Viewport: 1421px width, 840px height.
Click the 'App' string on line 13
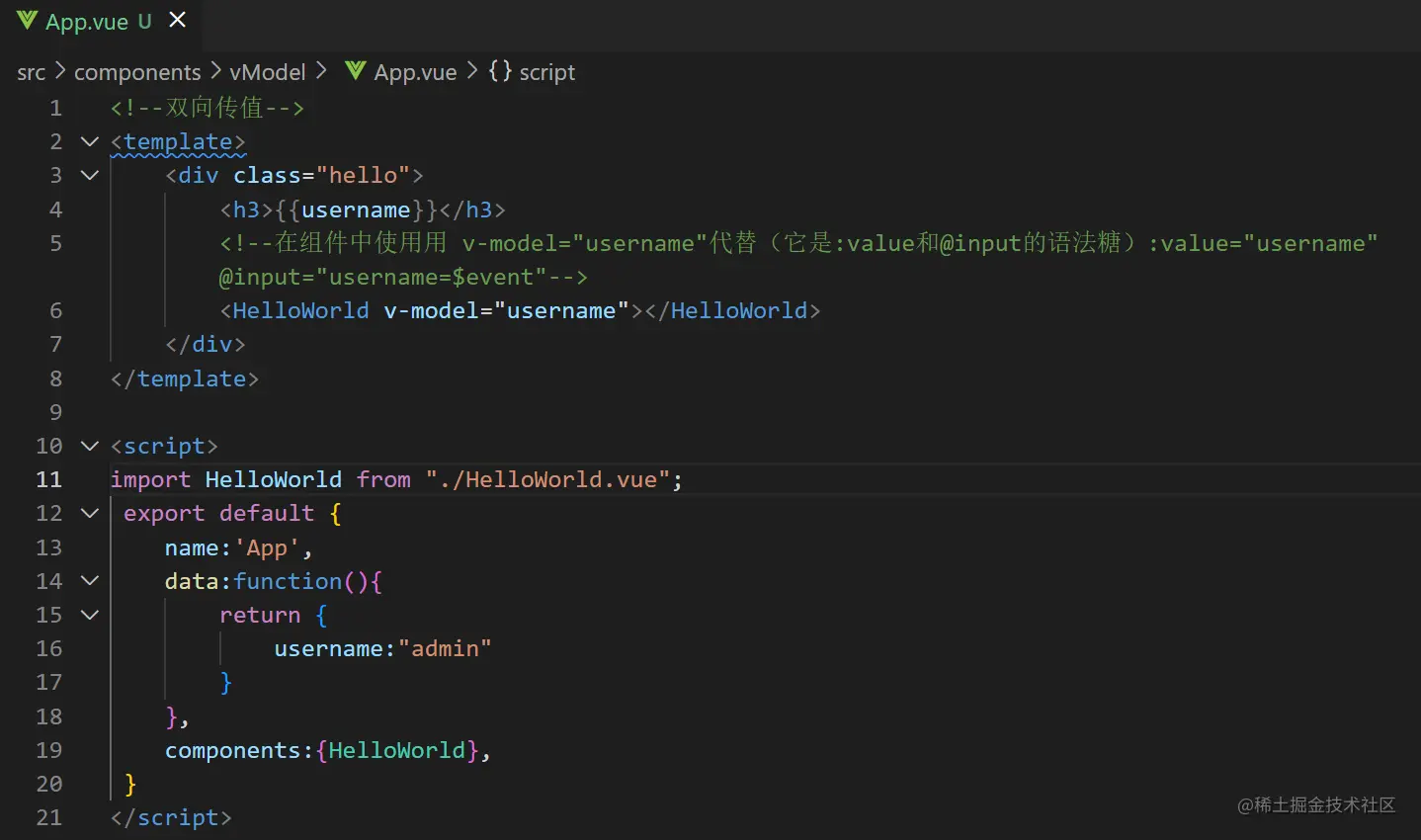(x=267, y=547)
